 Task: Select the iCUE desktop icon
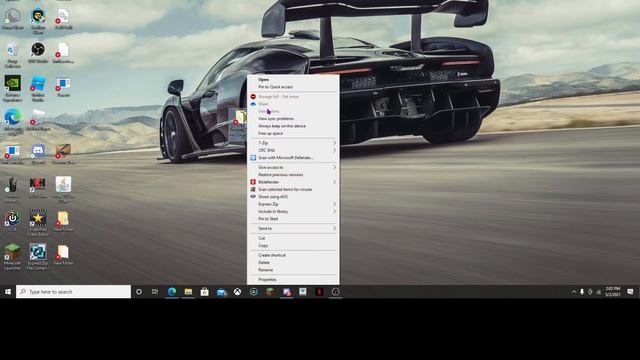point(12,221)
